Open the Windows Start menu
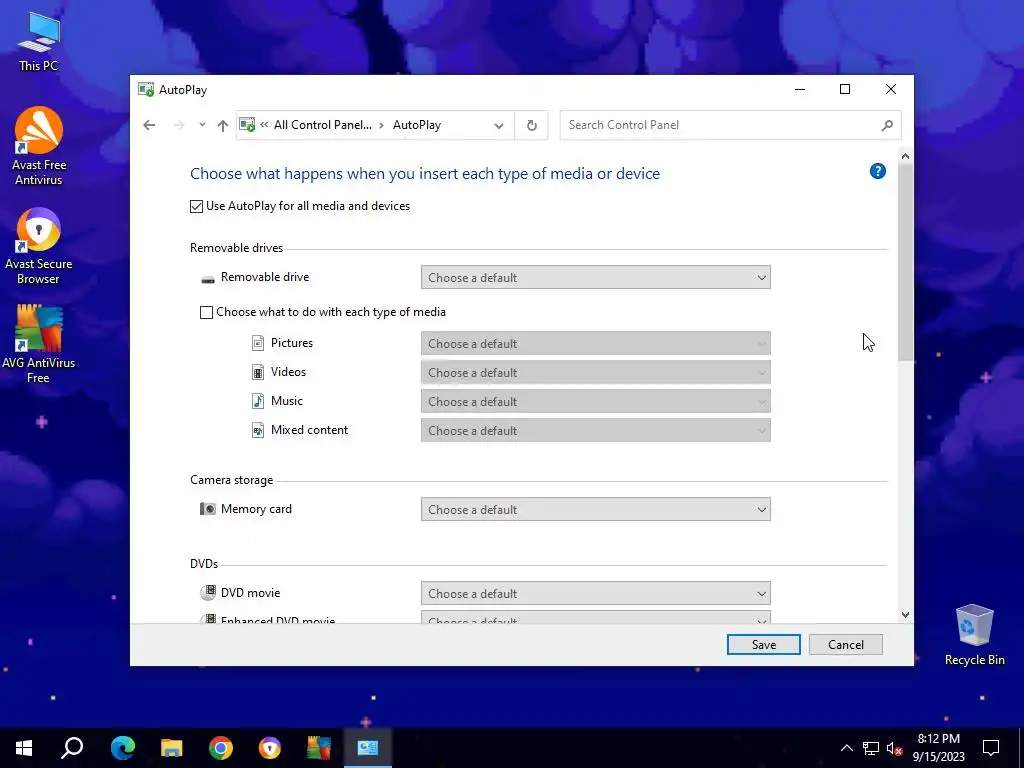 tap(24, 748)
